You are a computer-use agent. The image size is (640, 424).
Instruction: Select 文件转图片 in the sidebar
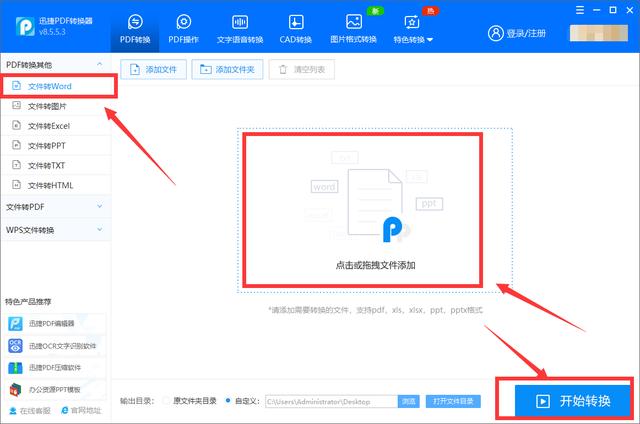pos(56,106)
